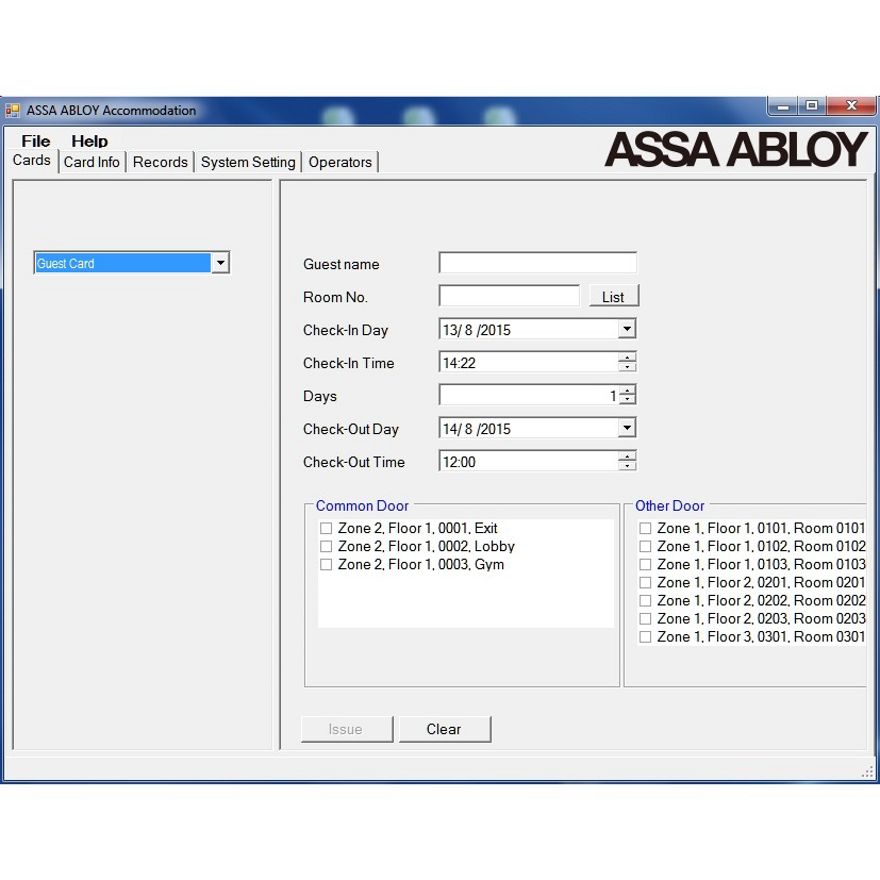The width and height of the screenshot is (880, 880).
Task: Open the System Setting tab
Action: 248,162
